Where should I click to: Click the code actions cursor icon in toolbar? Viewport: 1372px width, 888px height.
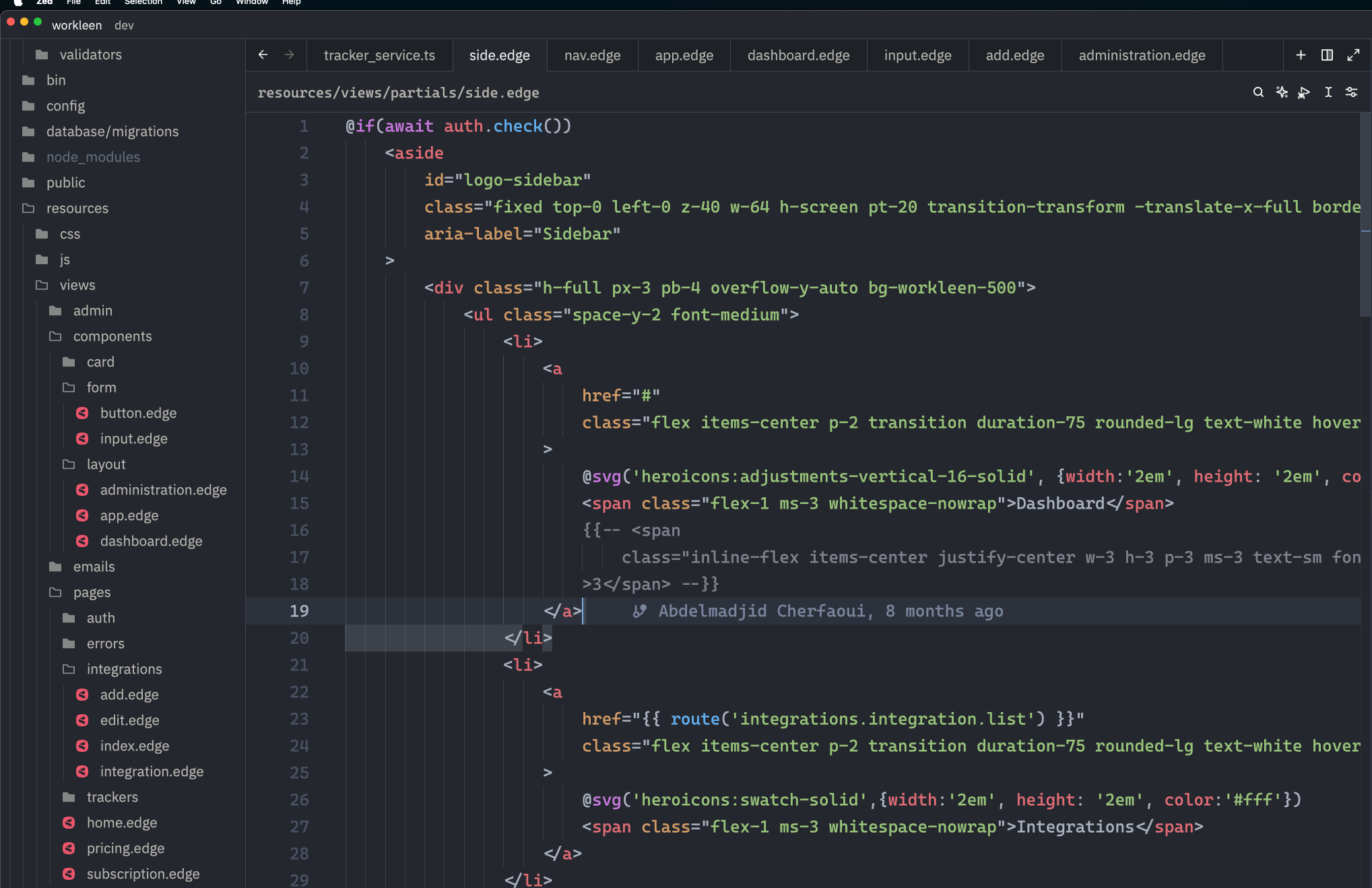(1304, 92)
